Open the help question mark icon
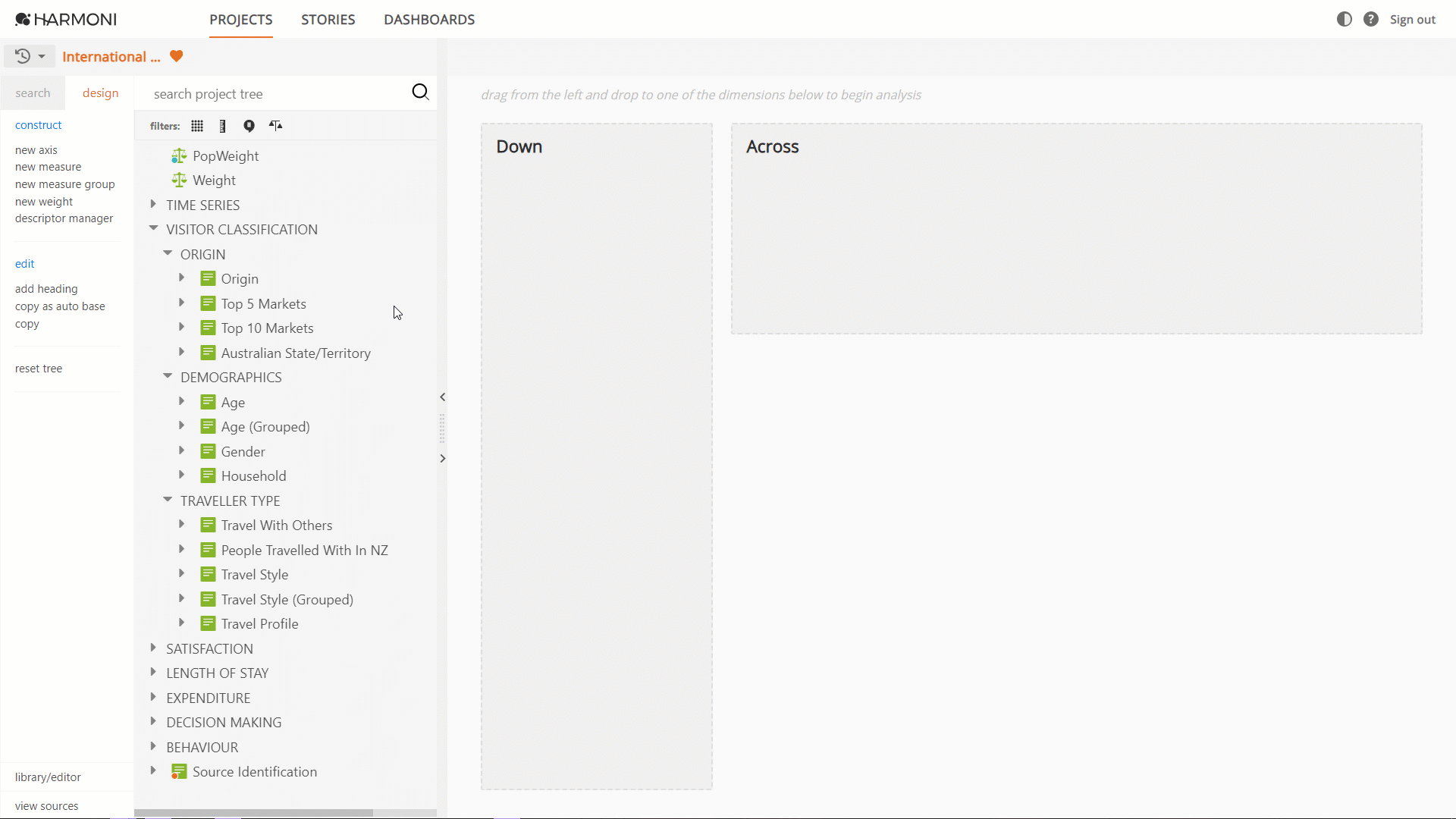The image size is (1456, 819). [1371, 19]
